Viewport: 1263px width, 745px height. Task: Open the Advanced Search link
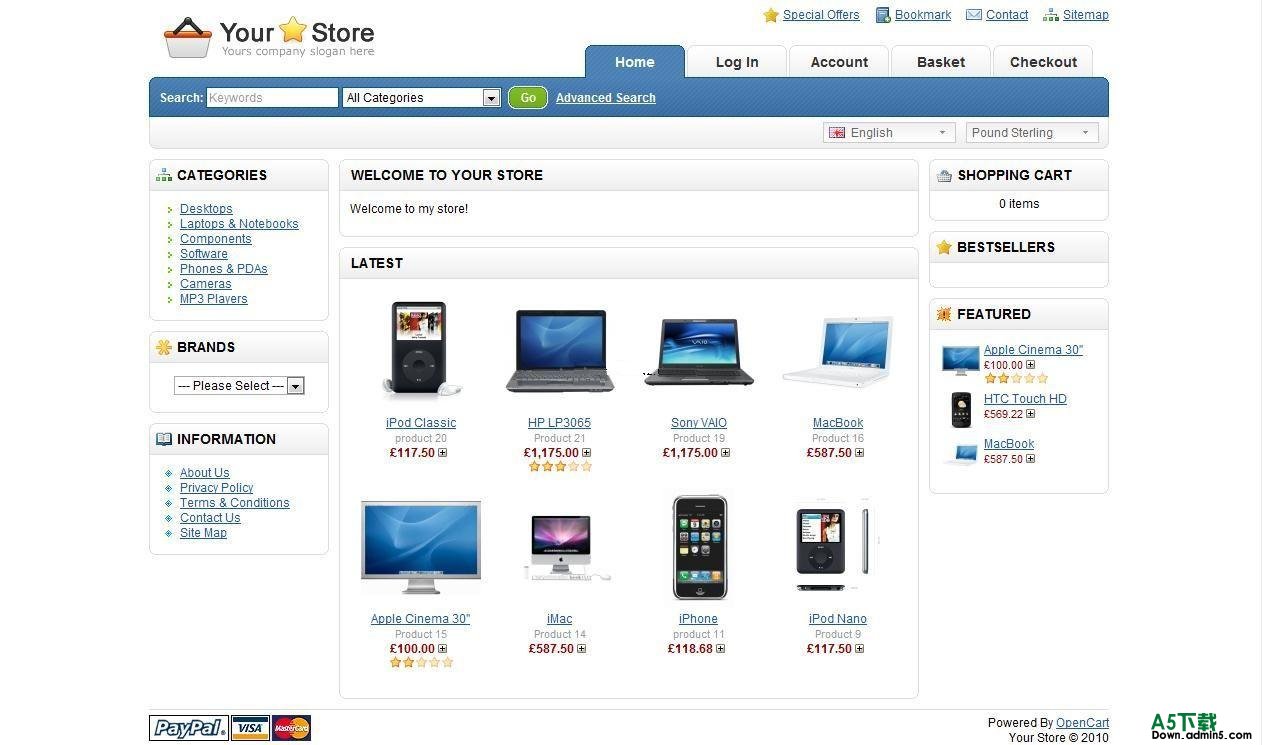click(606, 98)
